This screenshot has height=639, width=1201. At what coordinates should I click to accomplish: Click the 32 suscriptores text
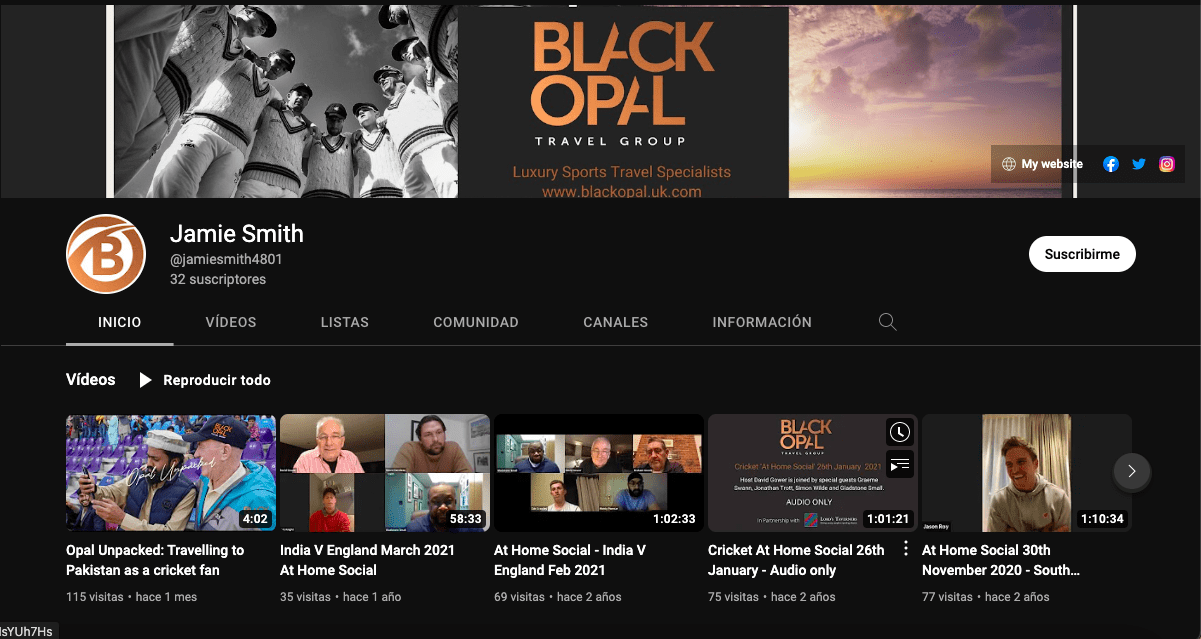coord(218,280)
